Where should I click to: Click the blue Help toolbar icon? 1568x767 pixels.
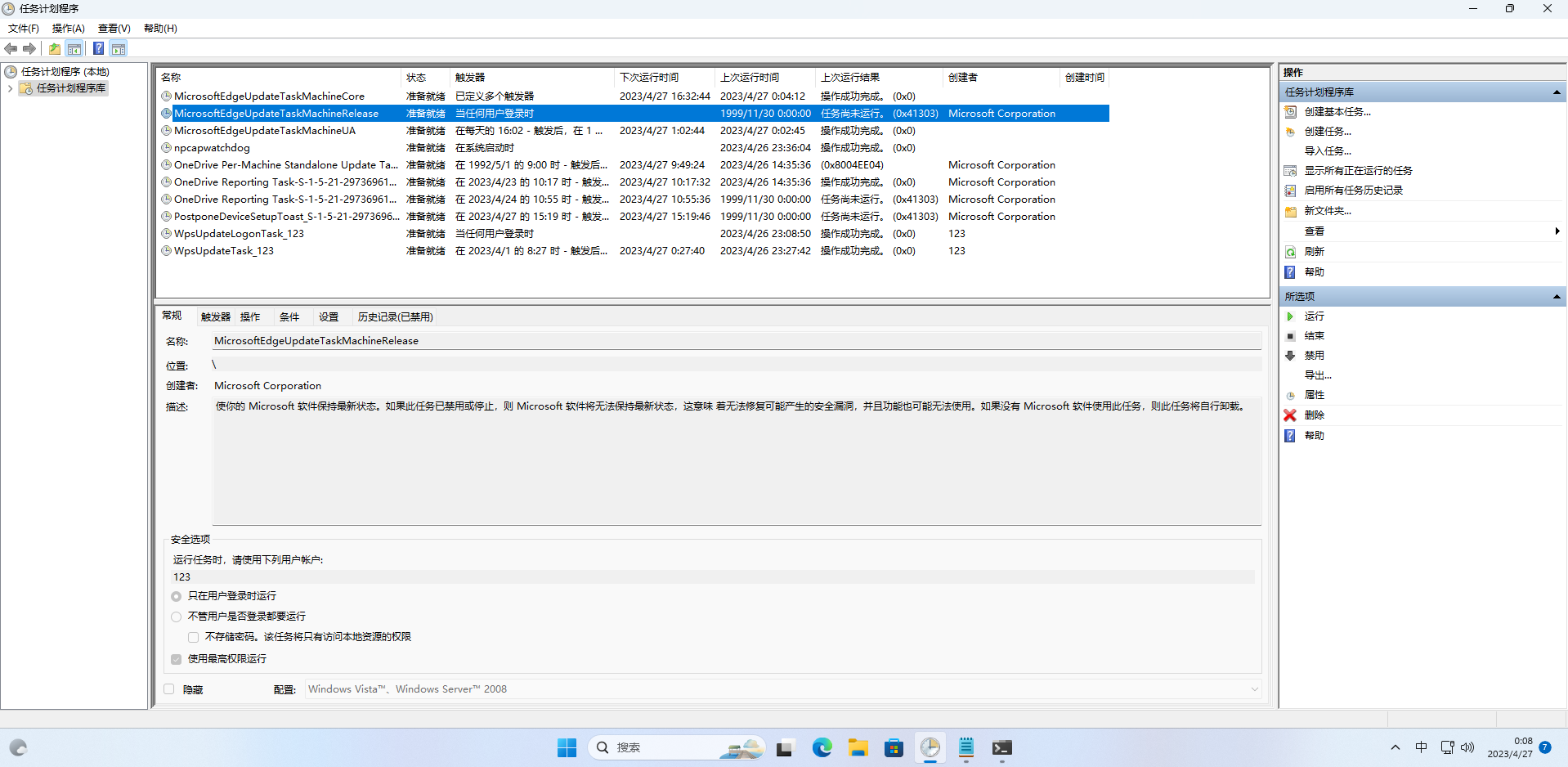pyautogui.click(x=98, y=49)
